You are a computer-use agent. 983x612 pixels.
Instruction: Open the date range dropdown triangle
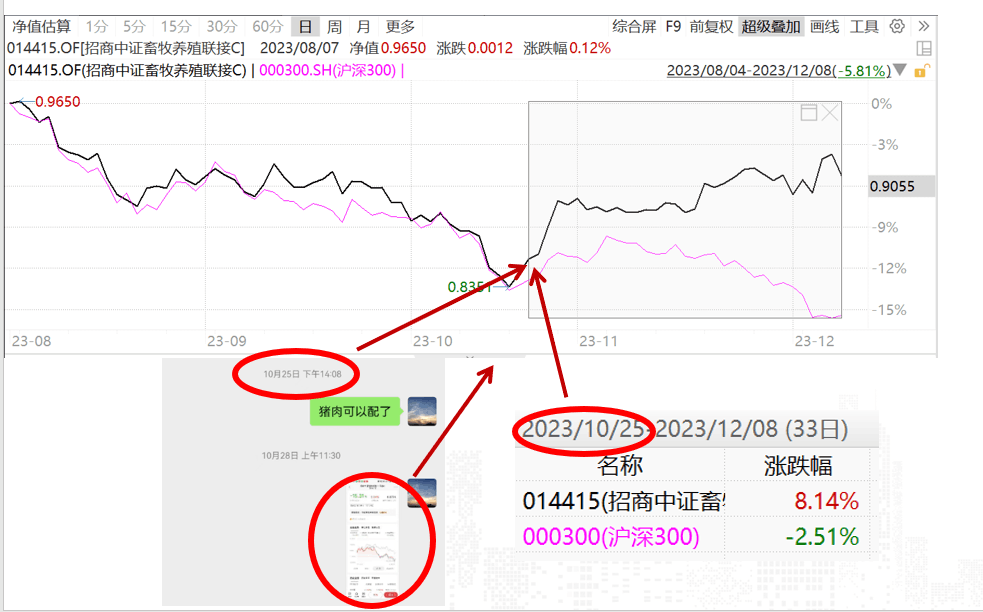(x=901, y=70)
